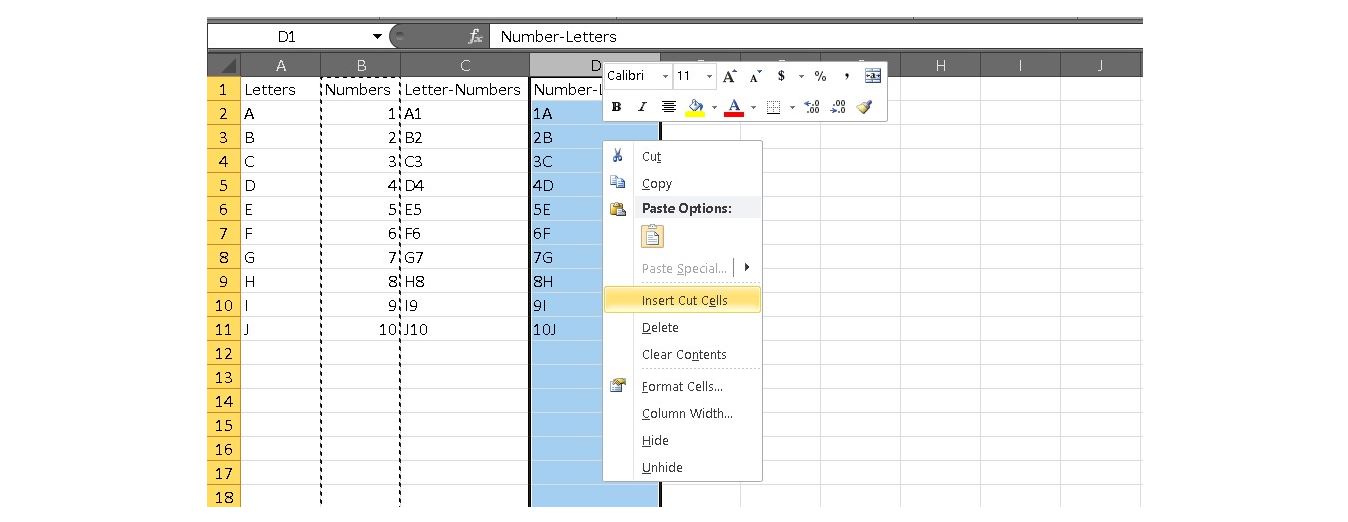Expand borders dropdown arrow

pyautogui.click(x=791, y=107)
